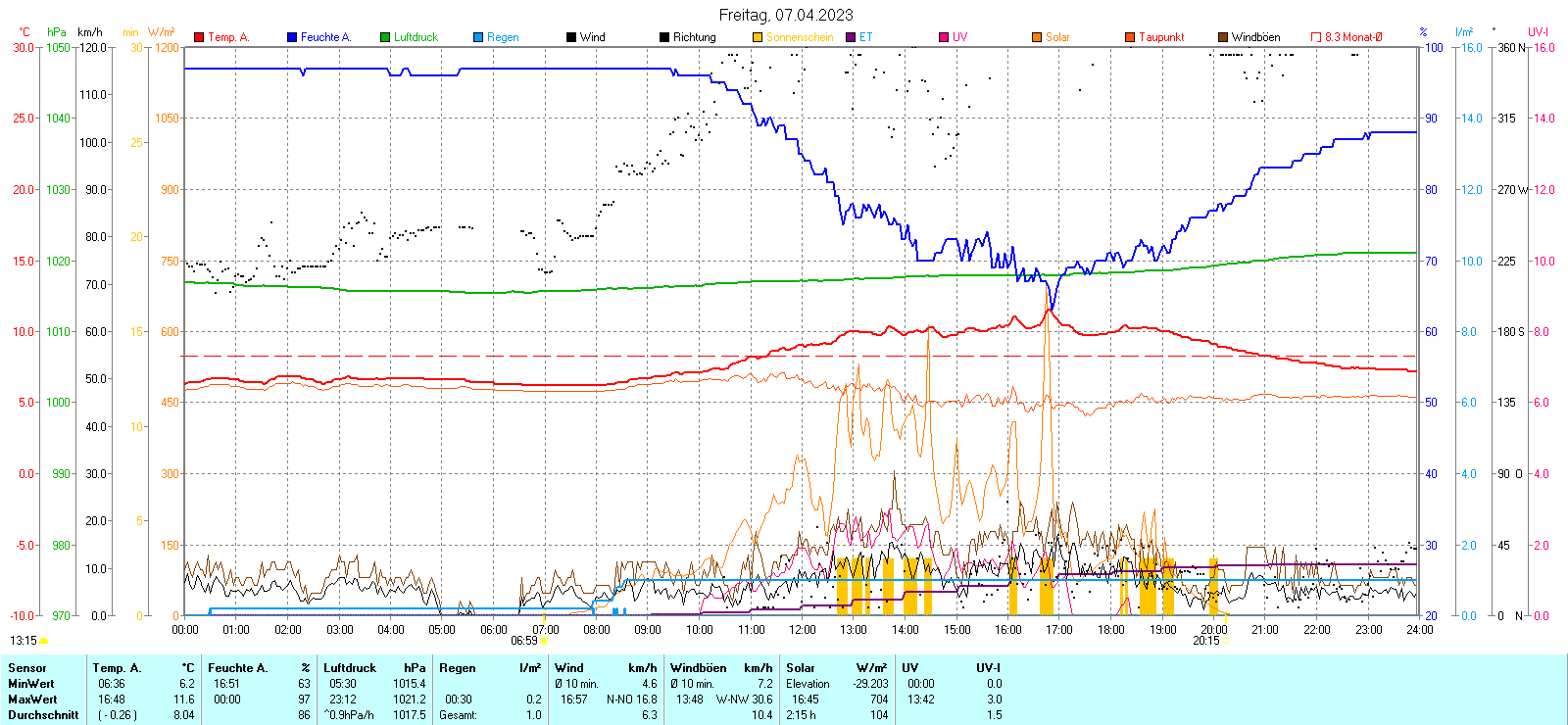The width and height of the screenshot is (1568, 725).
Task: Toggle the 8.3 Monat-Ø legend checkbox
Action: (1316, 37)
